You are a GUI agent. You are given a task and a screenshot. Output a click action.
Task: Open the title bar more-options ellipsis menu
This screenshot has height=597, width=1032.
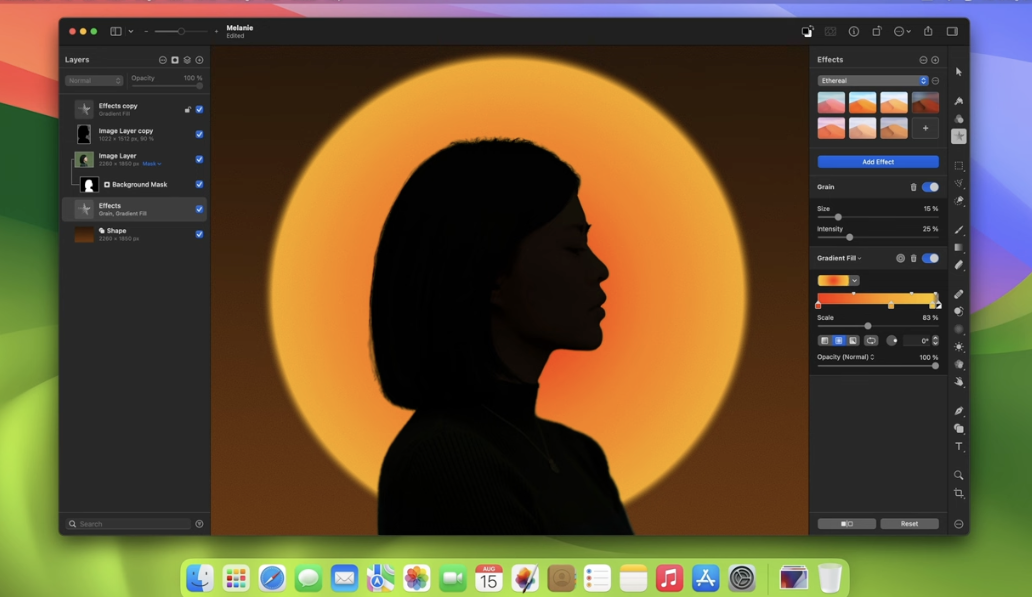point(902,32)
